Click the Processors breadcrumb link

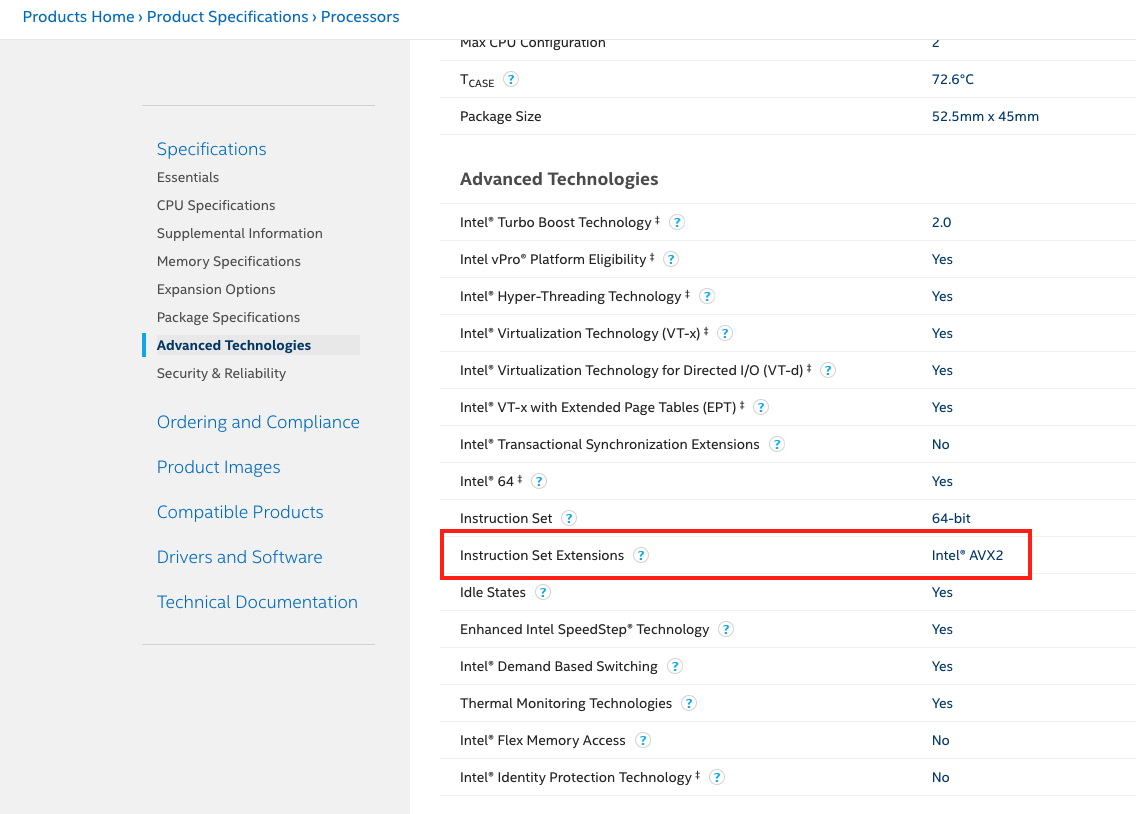click(x=360, y=17)
